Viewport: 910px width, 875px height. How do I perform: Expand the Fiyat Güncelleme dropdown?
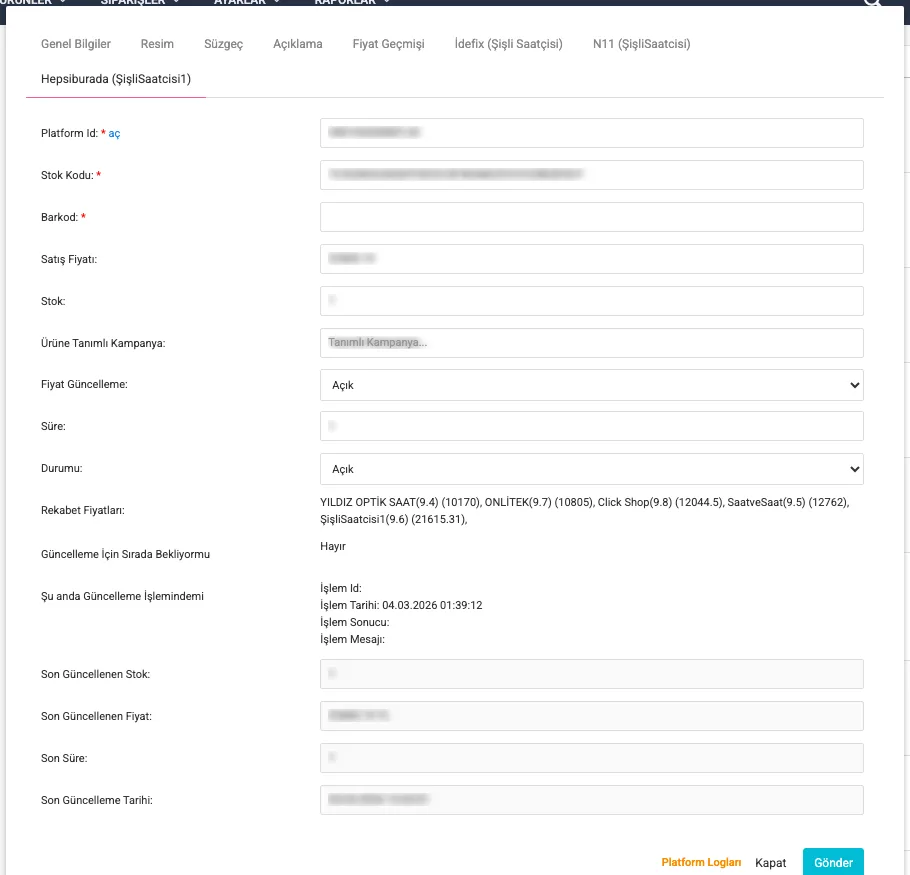tap(591, 385)
